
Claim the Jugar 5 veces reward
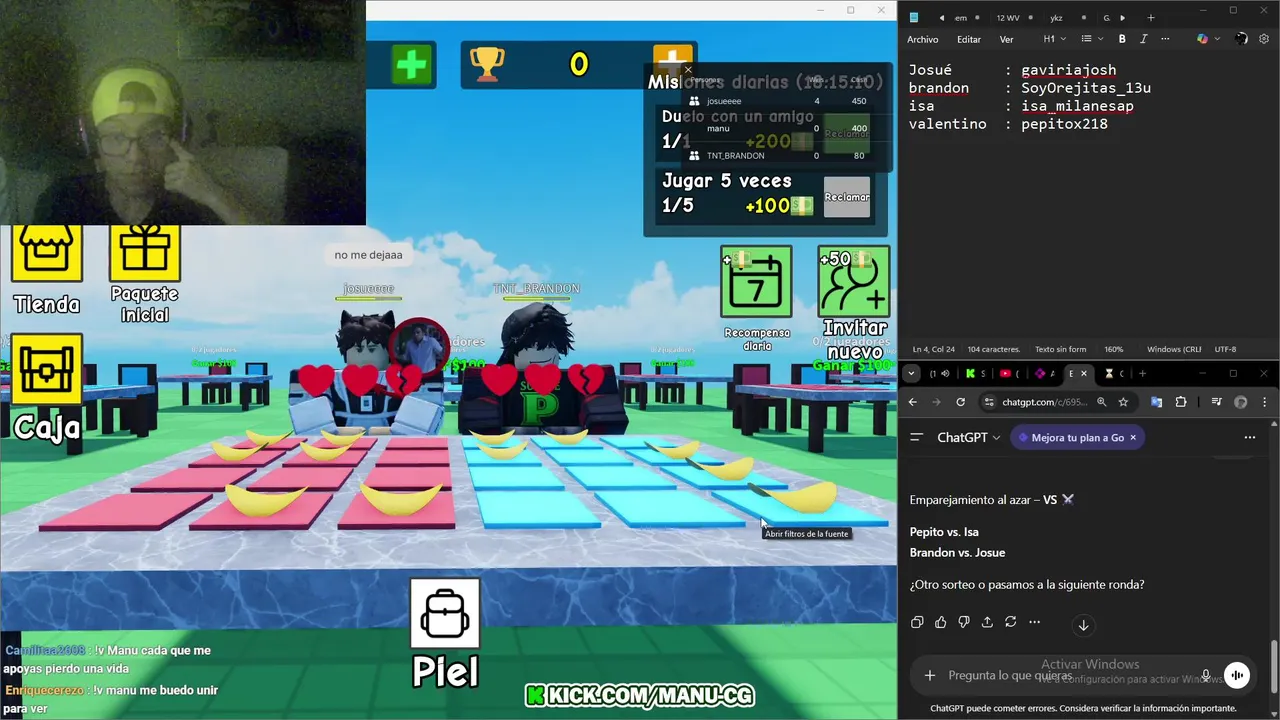click(847, 197)
